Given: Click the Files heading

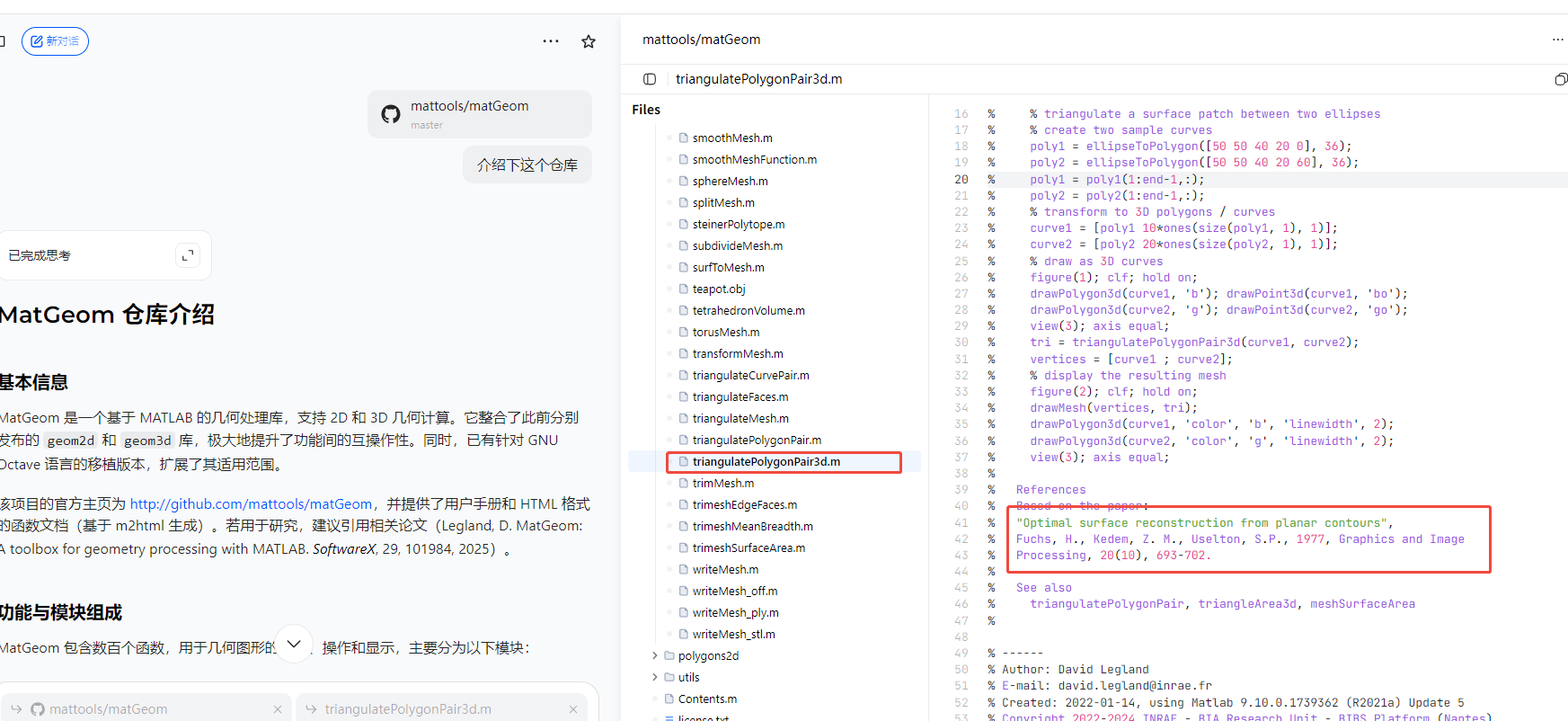Looking at the screenshot, I should (x=646, y=110).
